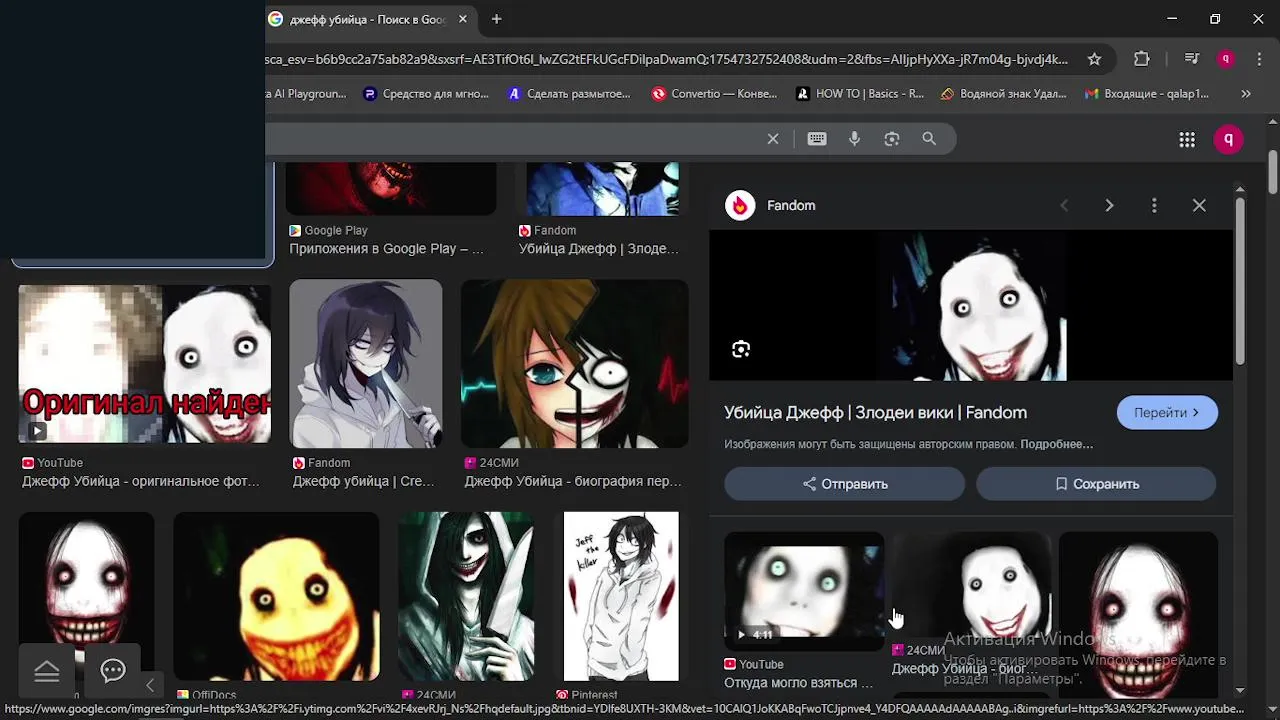
Task: Open the Подробнее copyright link
Action: [1056, 444]
